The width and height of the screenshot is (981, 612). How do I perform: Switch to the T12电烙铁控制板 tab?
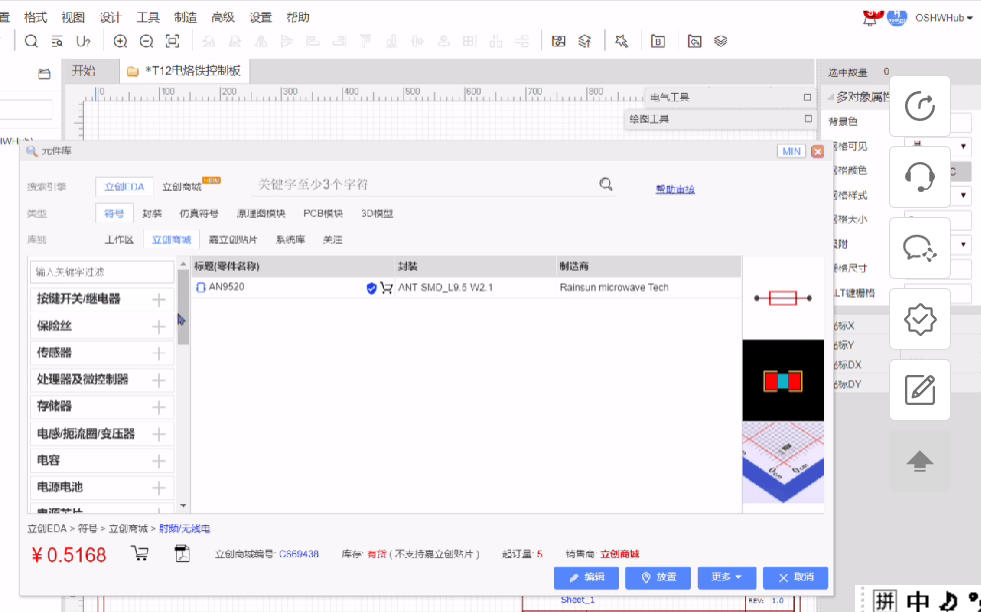coord(185,71)
